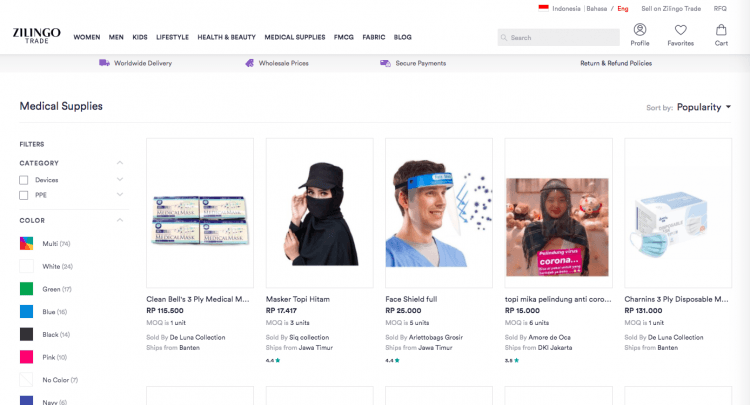750x405 pixels.
Task: Open topi mika pelindung product image
Action: tap(558, 213)
